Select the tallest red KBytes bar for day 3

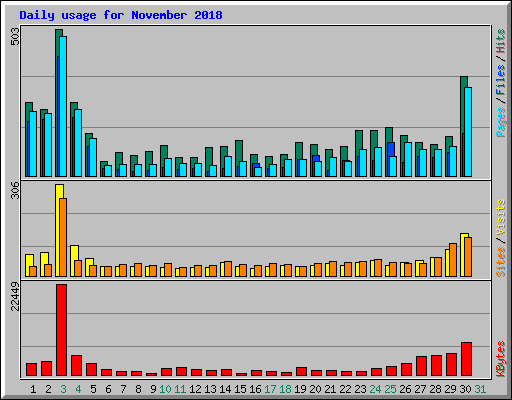tap(61, 330)
